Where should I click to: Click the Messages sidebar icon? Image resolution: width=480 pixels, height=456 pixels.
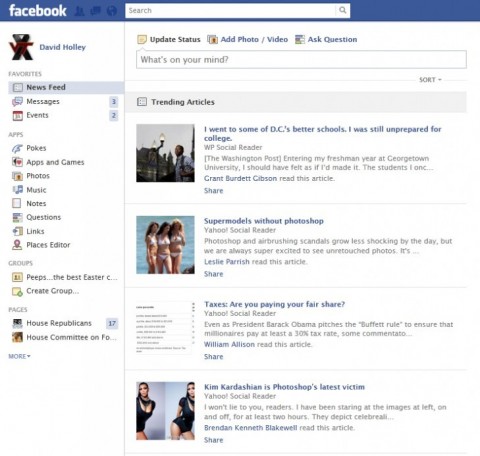[x=17, y=101]
